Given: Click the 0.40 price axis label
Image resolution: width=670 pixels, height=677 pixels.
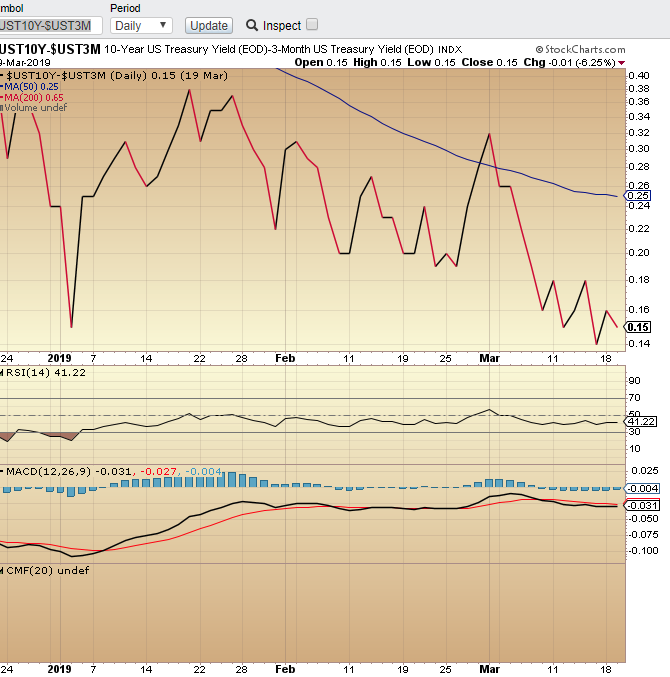Looking at the screenshot, I should pyautogui.click(x=638, y=76).
